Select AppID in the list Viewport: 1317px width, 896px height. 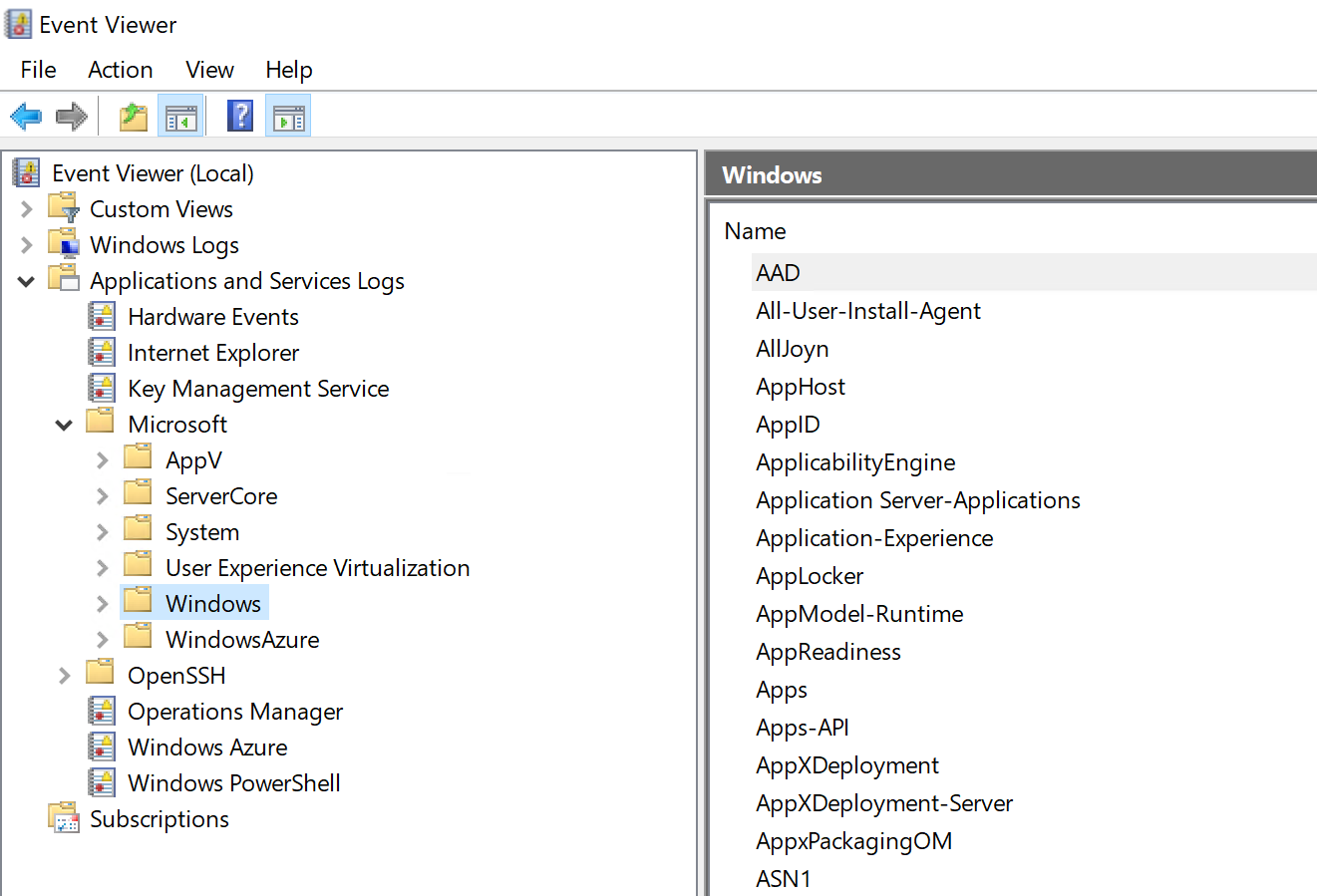pyautogui.click(x=788, y=425)
